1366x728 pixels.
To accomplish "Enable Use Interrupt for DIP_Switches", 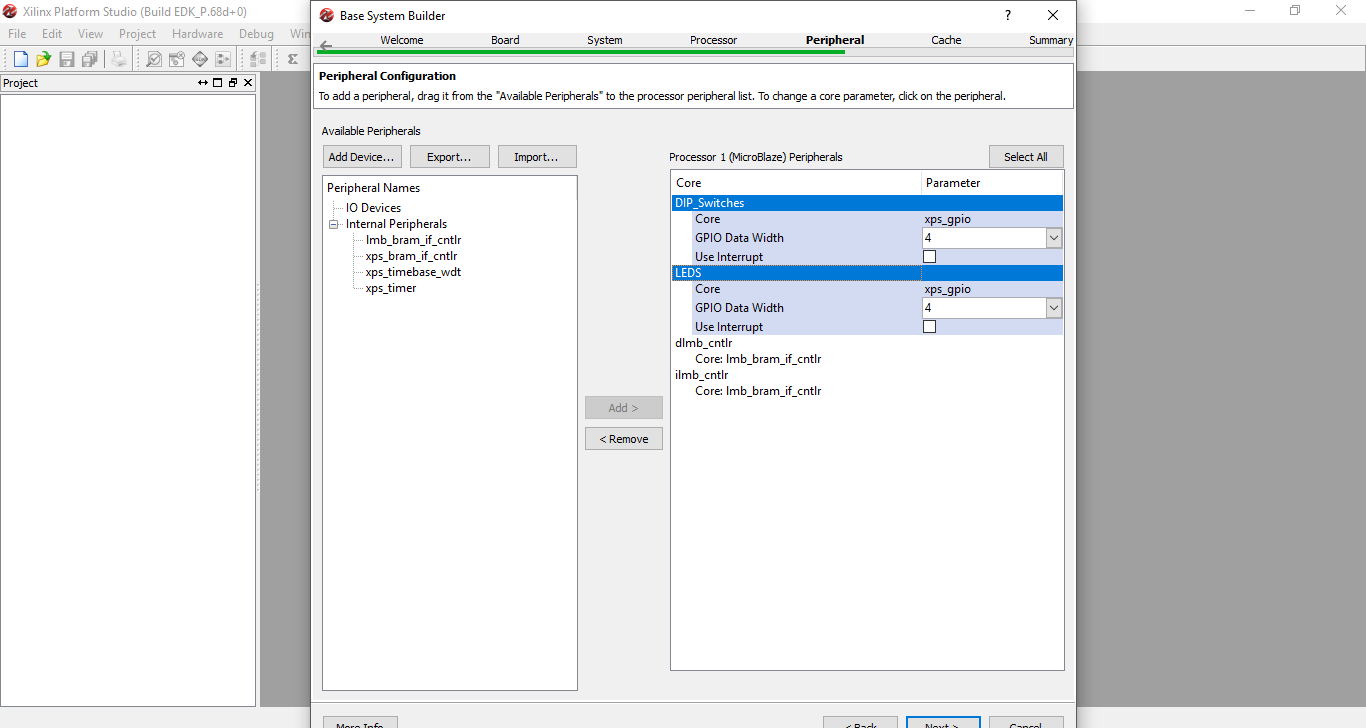I will (x=929, y=257).
